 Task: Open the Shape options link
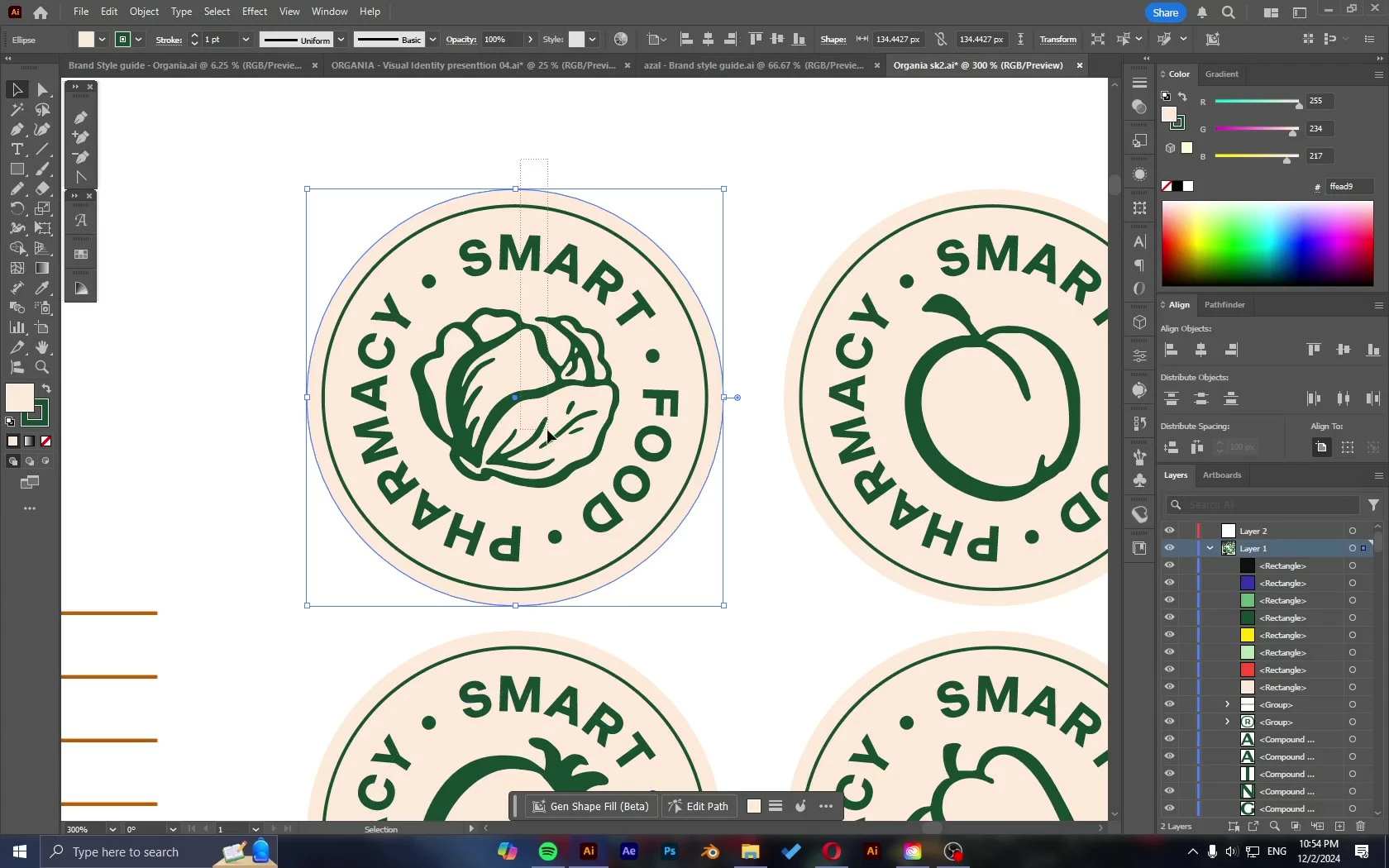(833, 40)
